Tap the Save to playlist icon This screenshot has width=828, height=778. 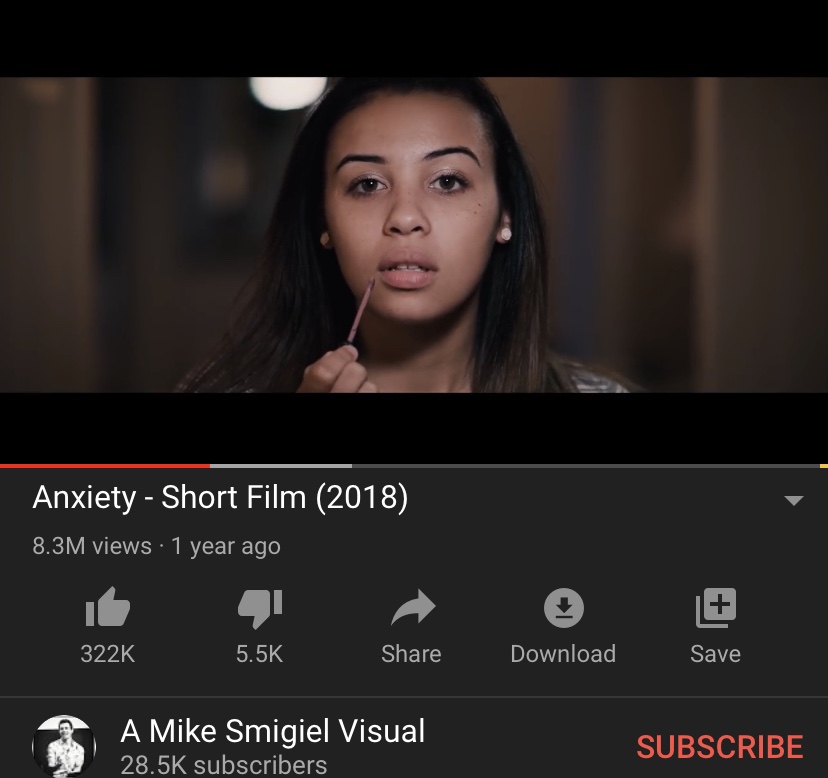716,607
